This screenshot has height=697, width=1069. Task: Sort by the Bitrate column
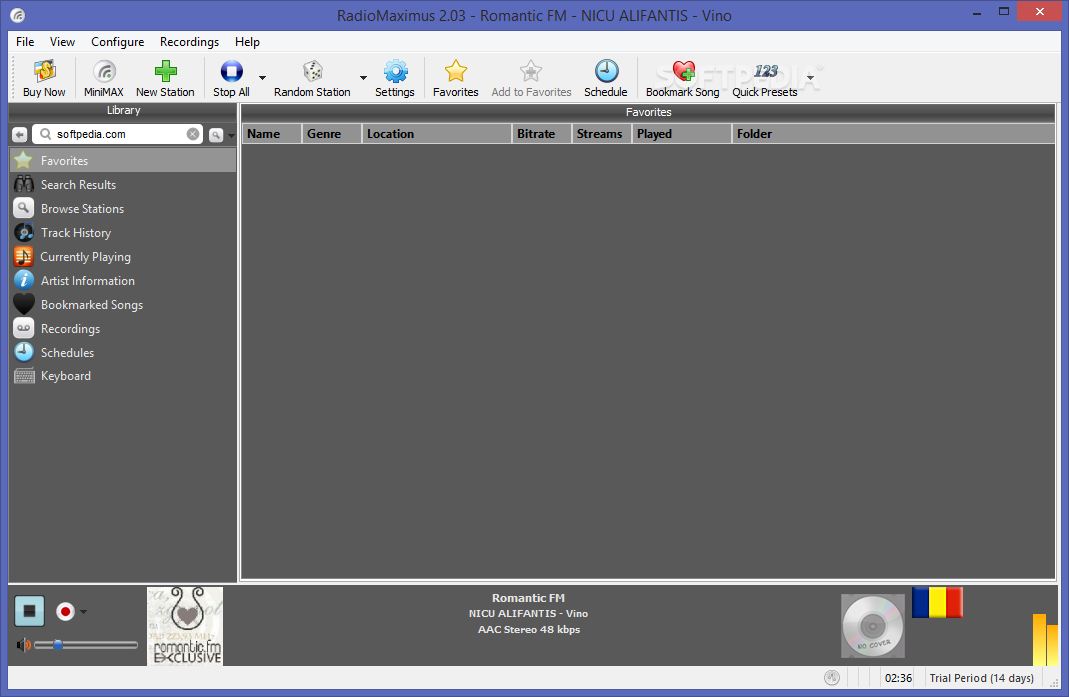[x=542, y=134]
